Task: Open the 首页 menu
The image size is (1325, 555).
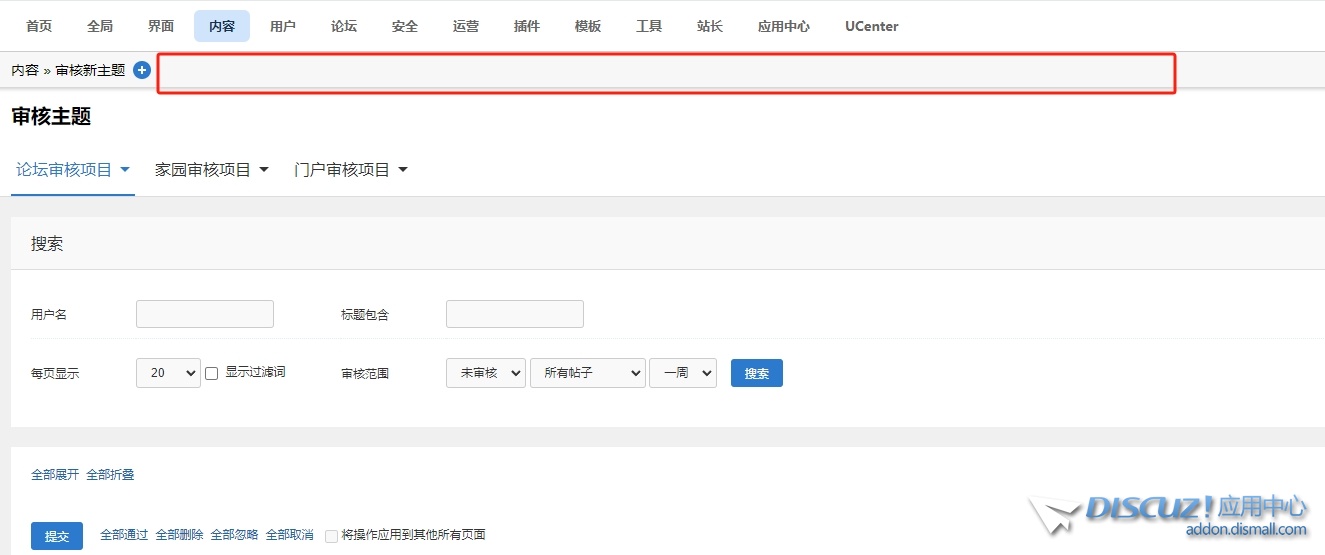Action: [39, 26]
